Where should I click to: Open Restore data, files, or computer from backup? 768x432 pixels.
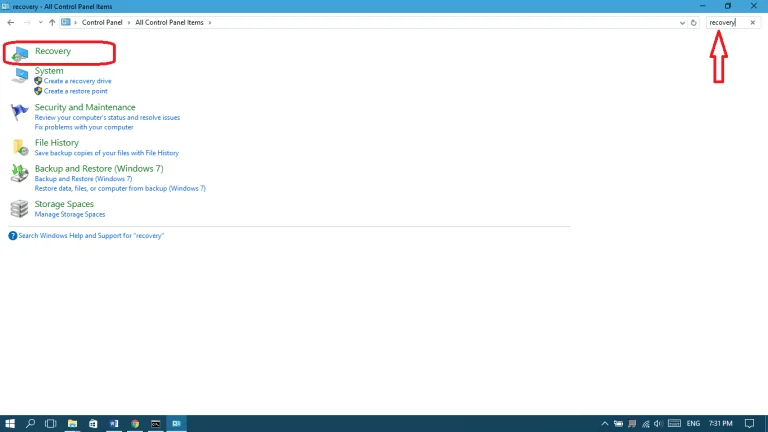[120, 189]
